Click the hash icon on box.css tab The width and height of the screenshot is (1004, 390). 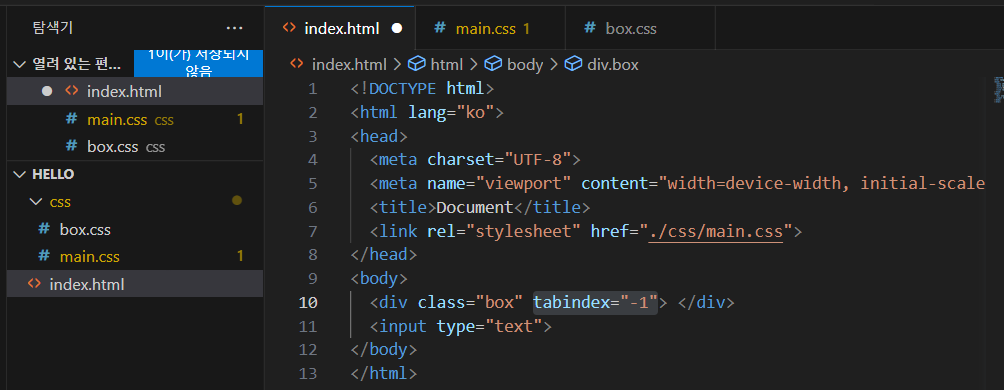click(590, 28)
